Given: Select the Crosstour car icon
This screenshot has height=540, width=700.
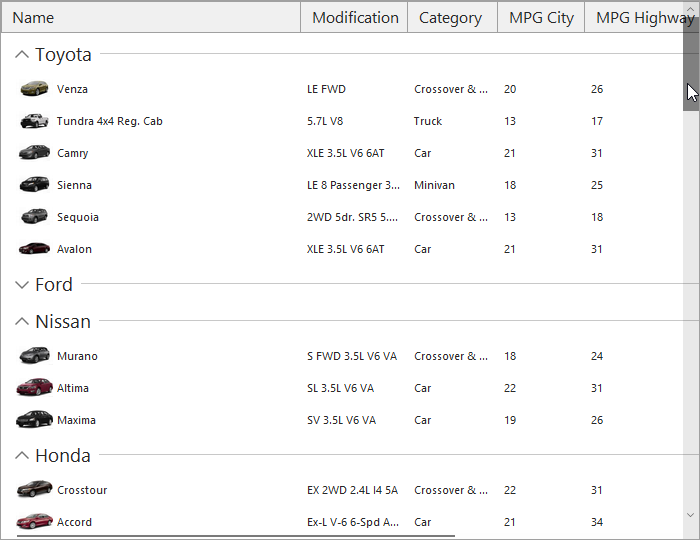Looking at the screenshot, I should (34, 489).
